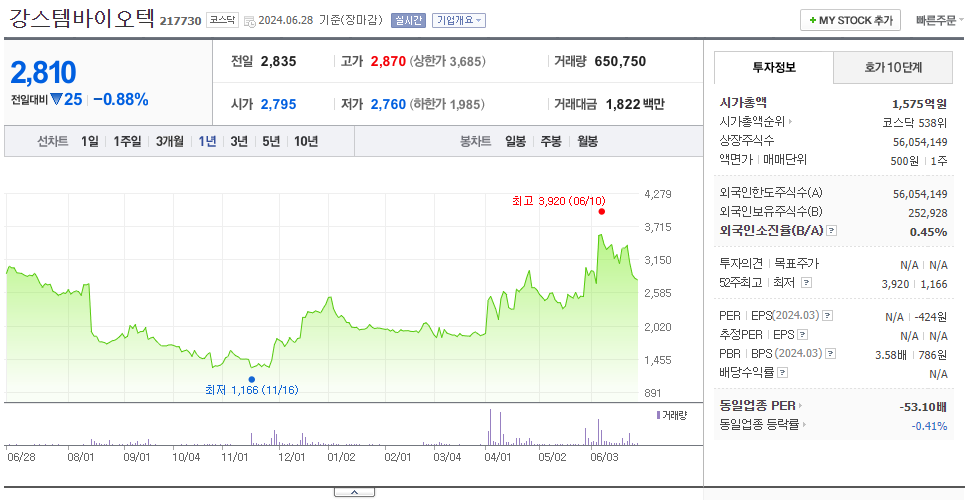Click the current price 2,810

[43, 73]
